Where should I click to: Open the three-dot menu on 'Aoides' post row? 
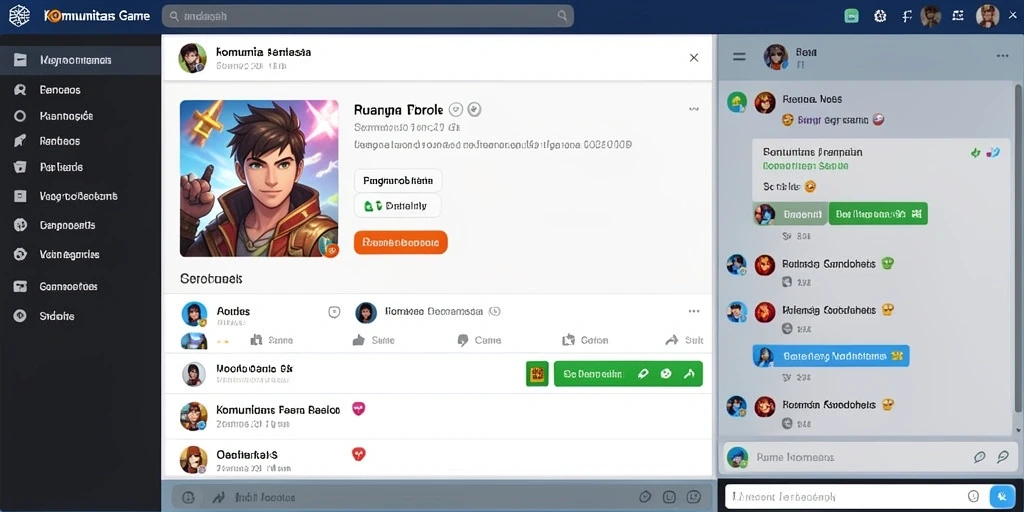point(694,312)
